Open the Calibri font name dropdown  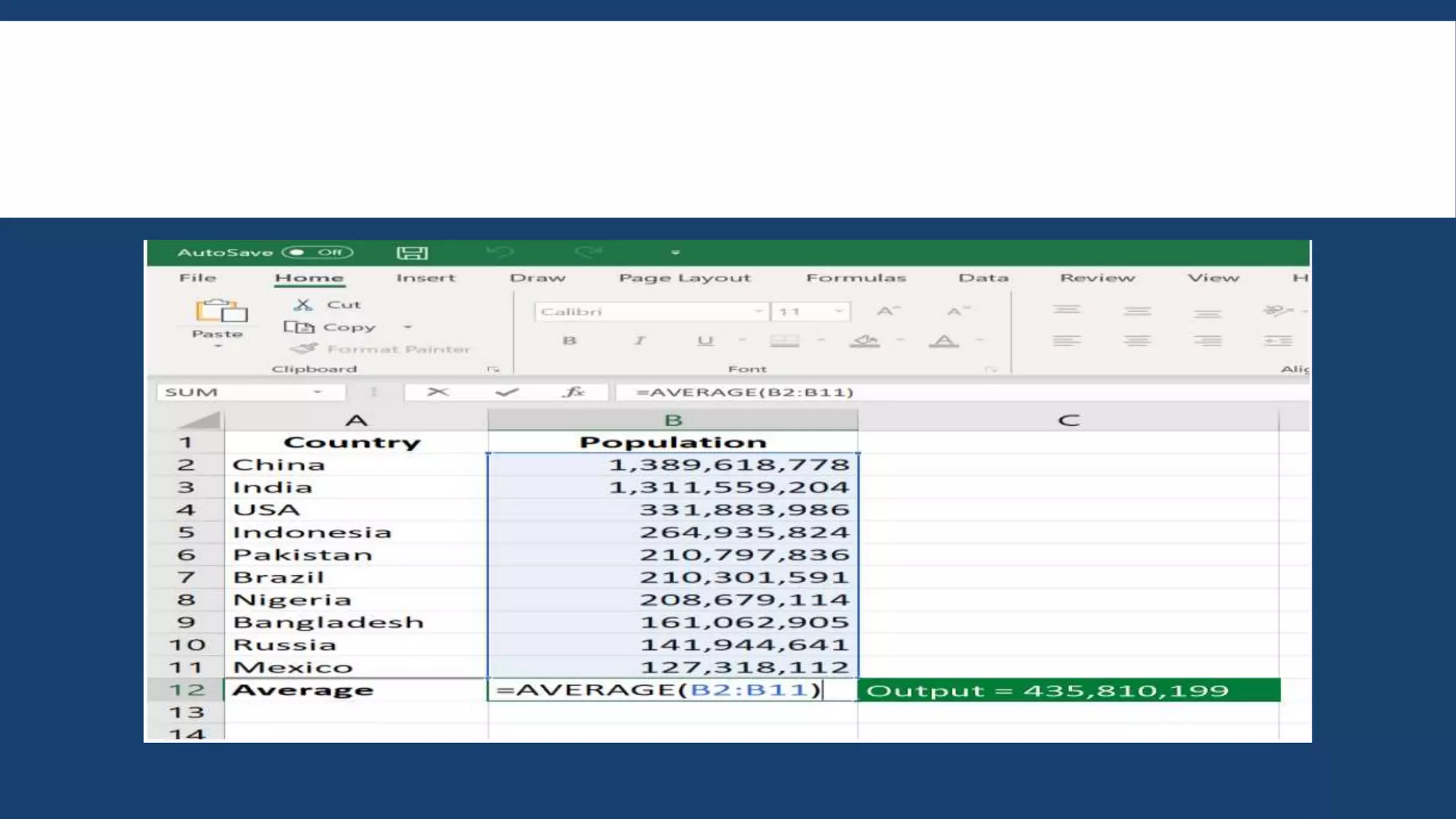coord(759,311)
